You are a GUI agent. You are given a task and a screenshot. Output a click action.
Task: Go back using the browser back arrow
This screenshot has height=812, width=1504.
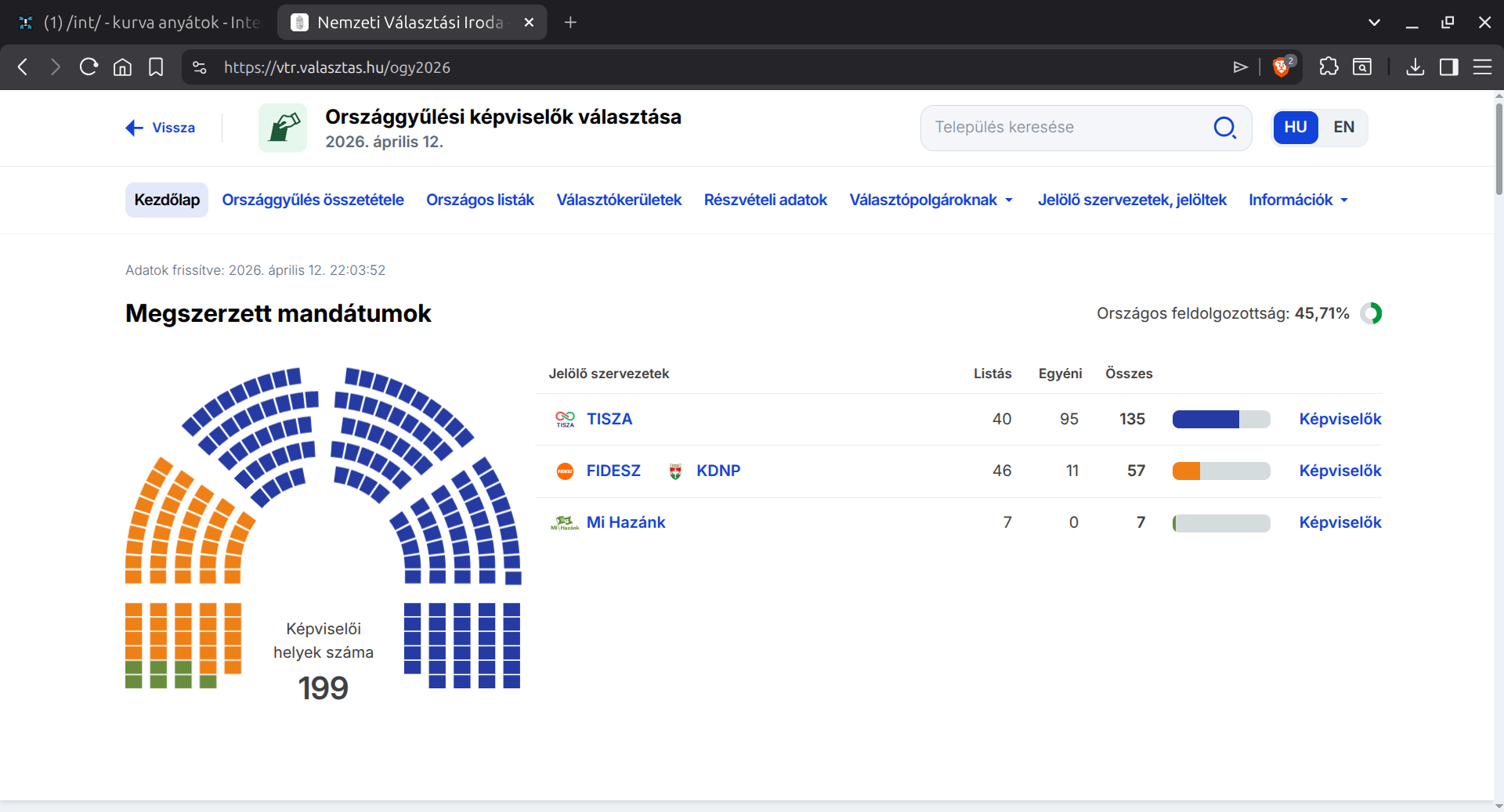(x=23, y=67)
